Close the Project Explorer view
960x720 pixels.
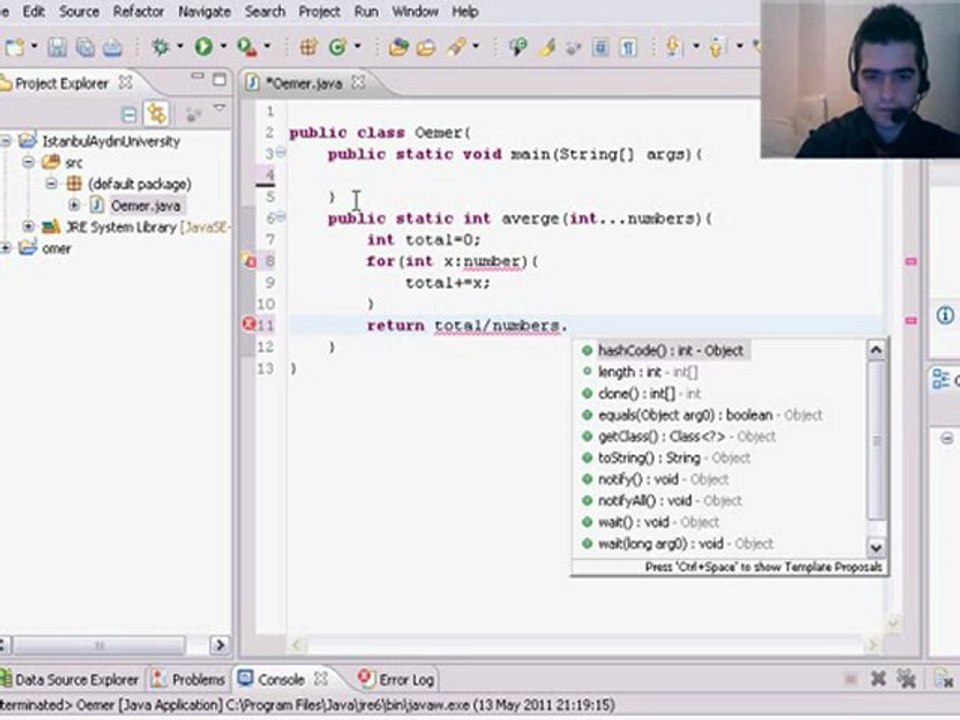coord(126,81)
